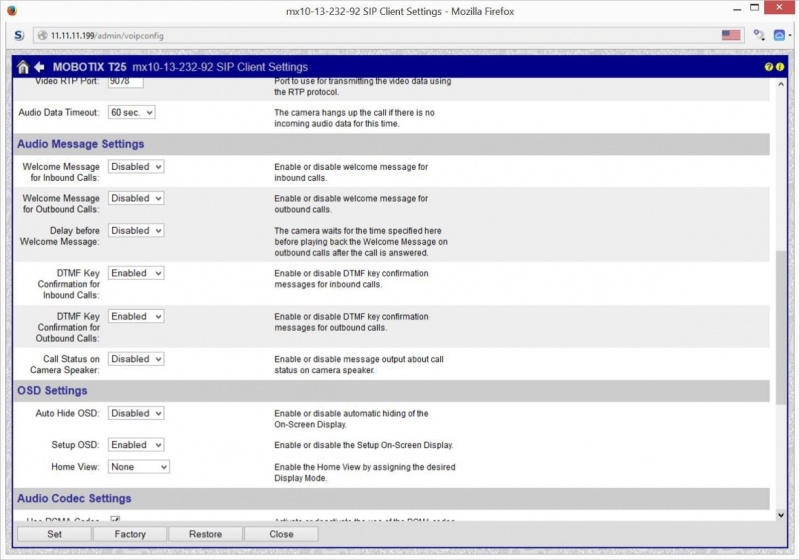Open the help question mark icon

point(768,67)
